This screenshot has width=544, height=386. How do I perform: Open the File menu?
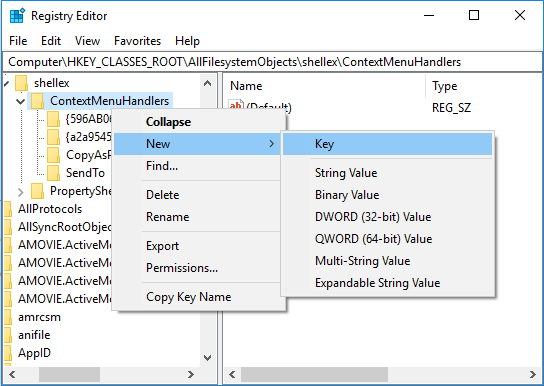pos(18,41)
